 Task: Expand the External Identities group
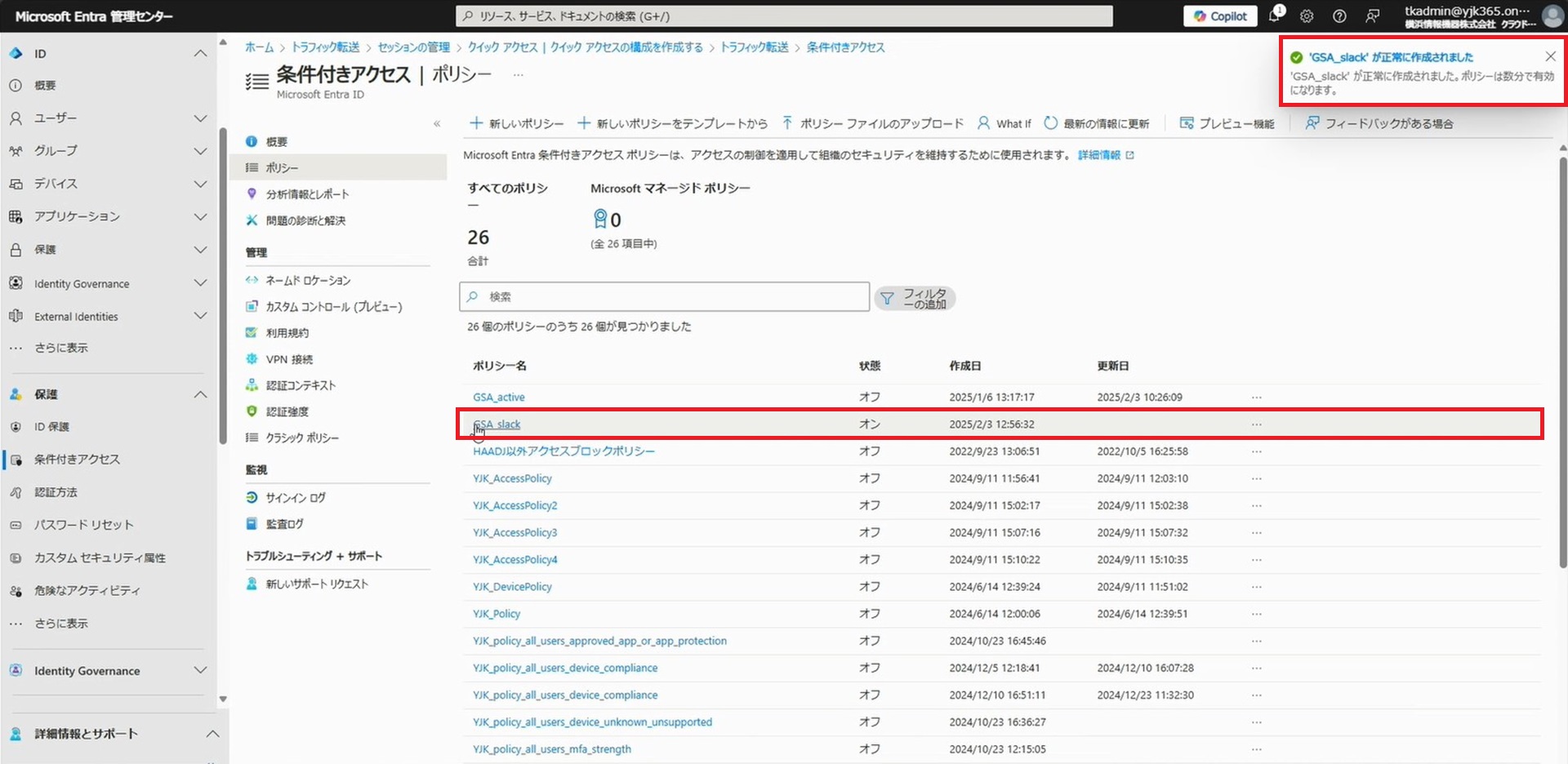[200, 316]
